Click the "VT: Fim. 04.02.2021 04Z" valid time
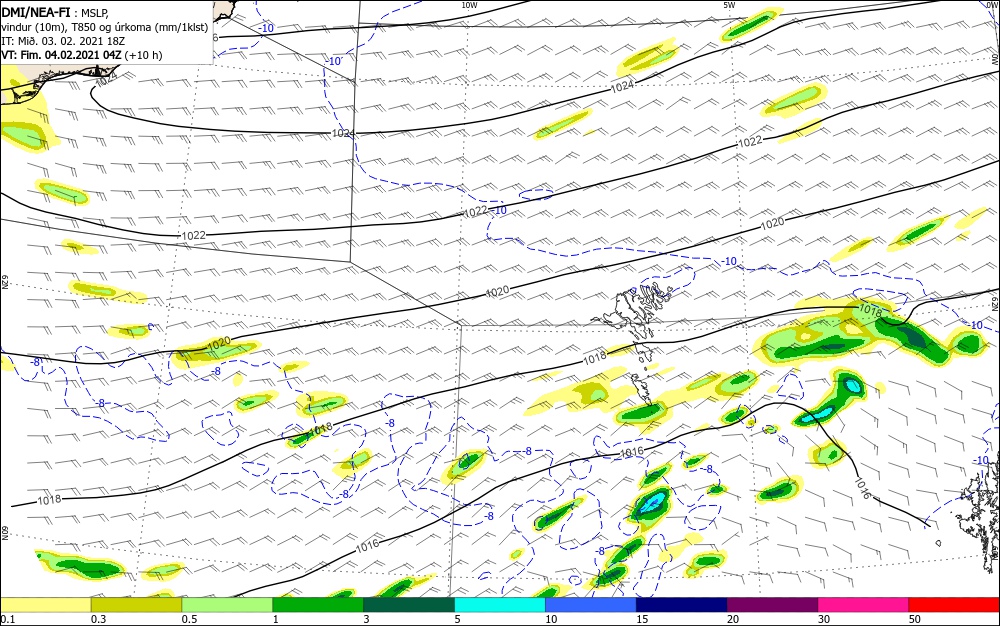The width and height of the screenshot is (1000, 626). (61, 55)
